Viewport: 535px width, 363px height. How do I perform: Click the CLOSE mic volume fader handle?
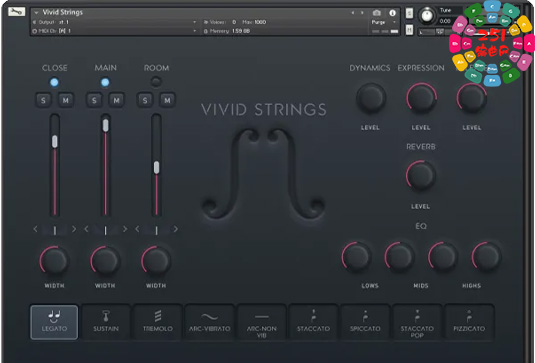click(55, 141)
